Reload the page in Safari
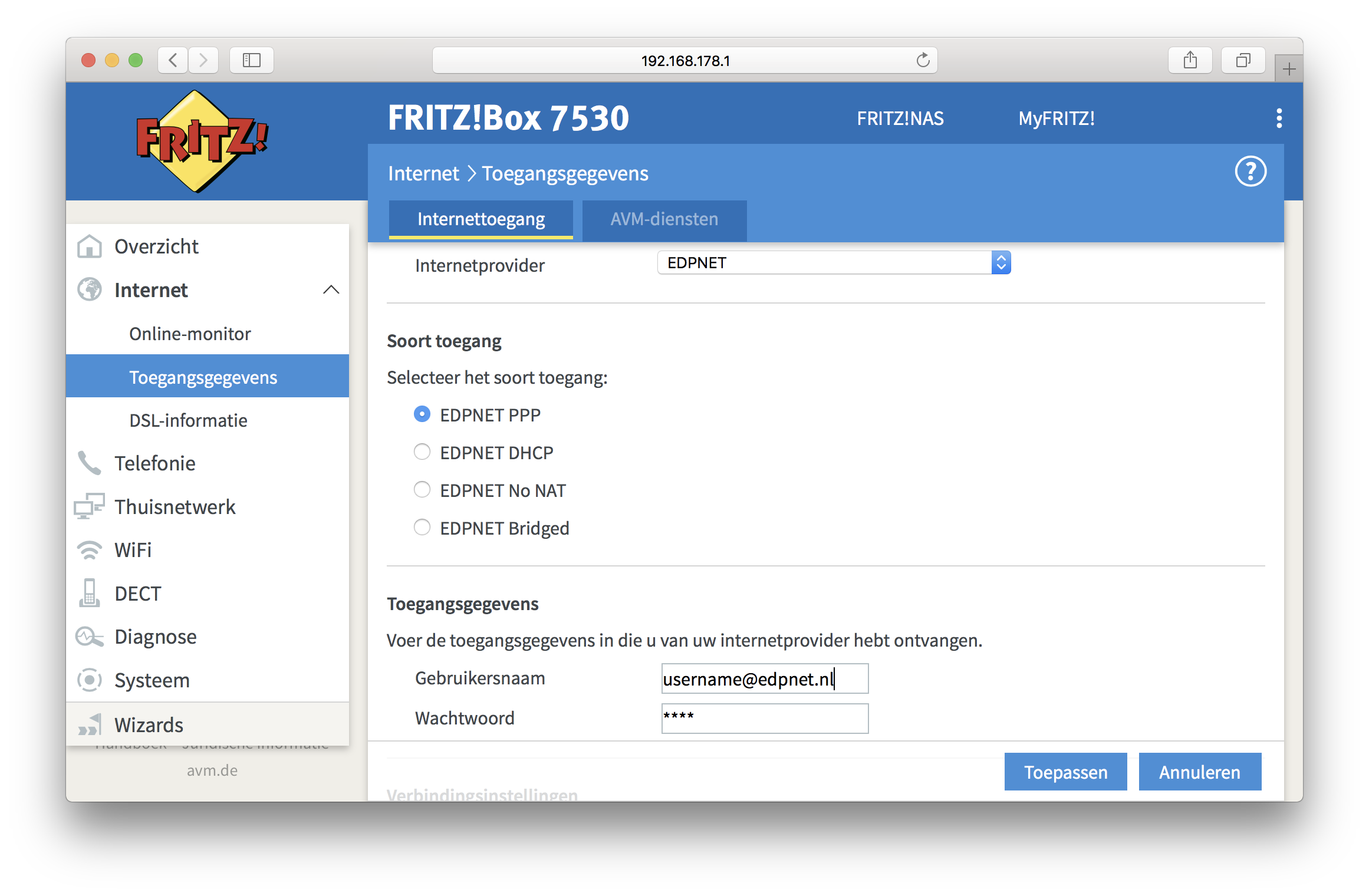1369x896 pixels. pyautogui.click(x=923, y=60)
